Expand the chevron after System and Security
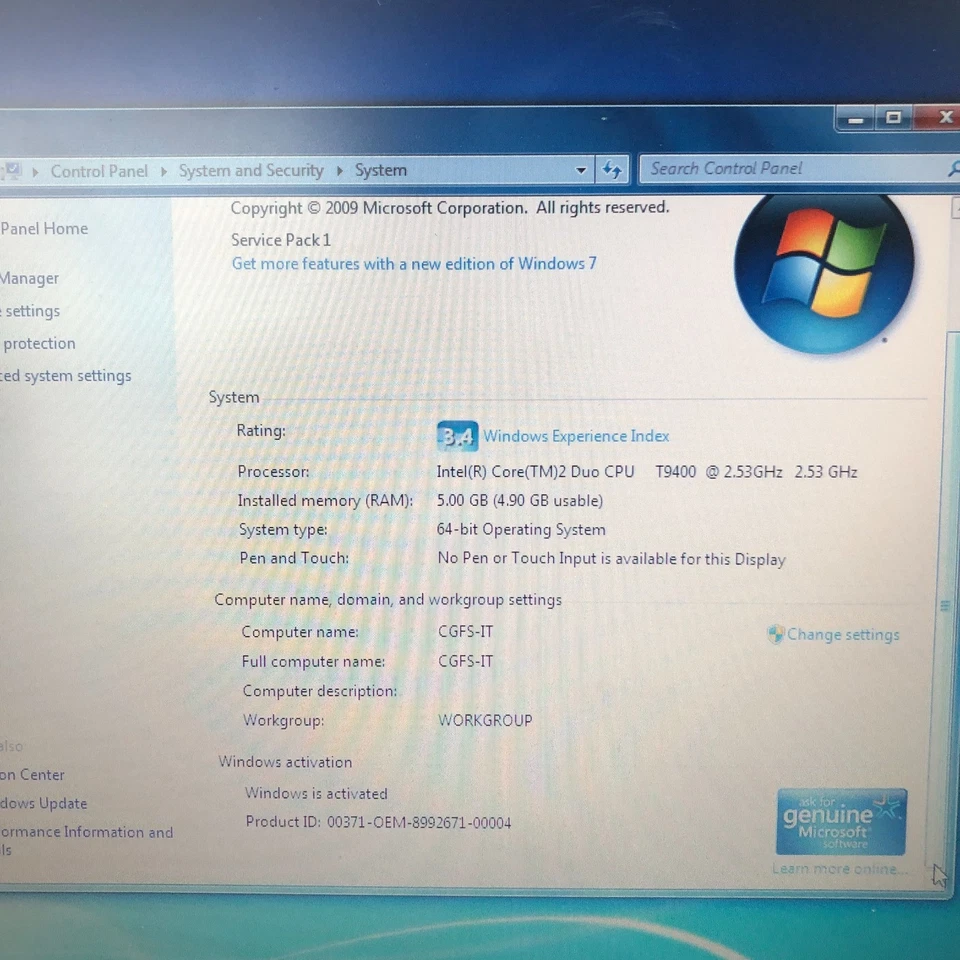960x960 pixels. point(338,171)
